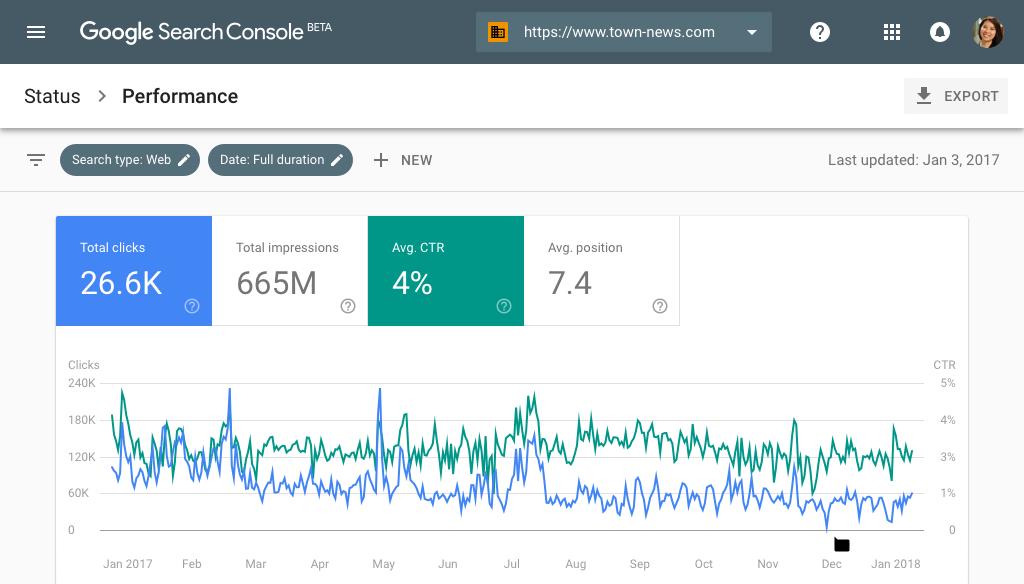This screenshot has width=1024, height=584.
Task: Edit Search type: Web filter pencil
Action: [x=184, y=160]
